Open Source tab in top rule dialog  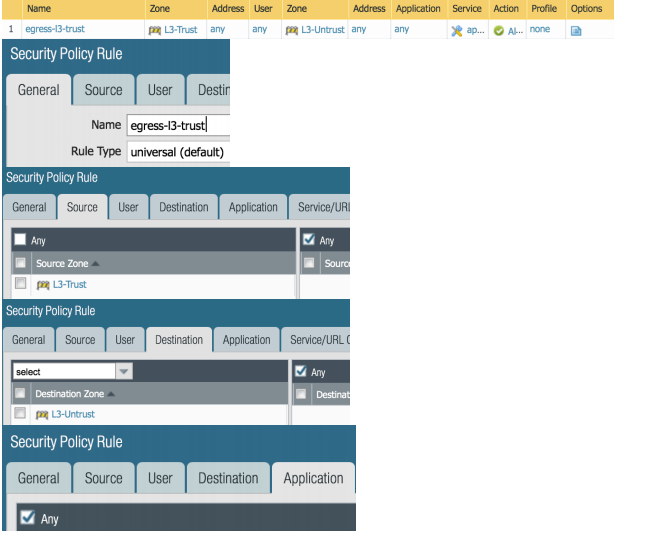103,90
